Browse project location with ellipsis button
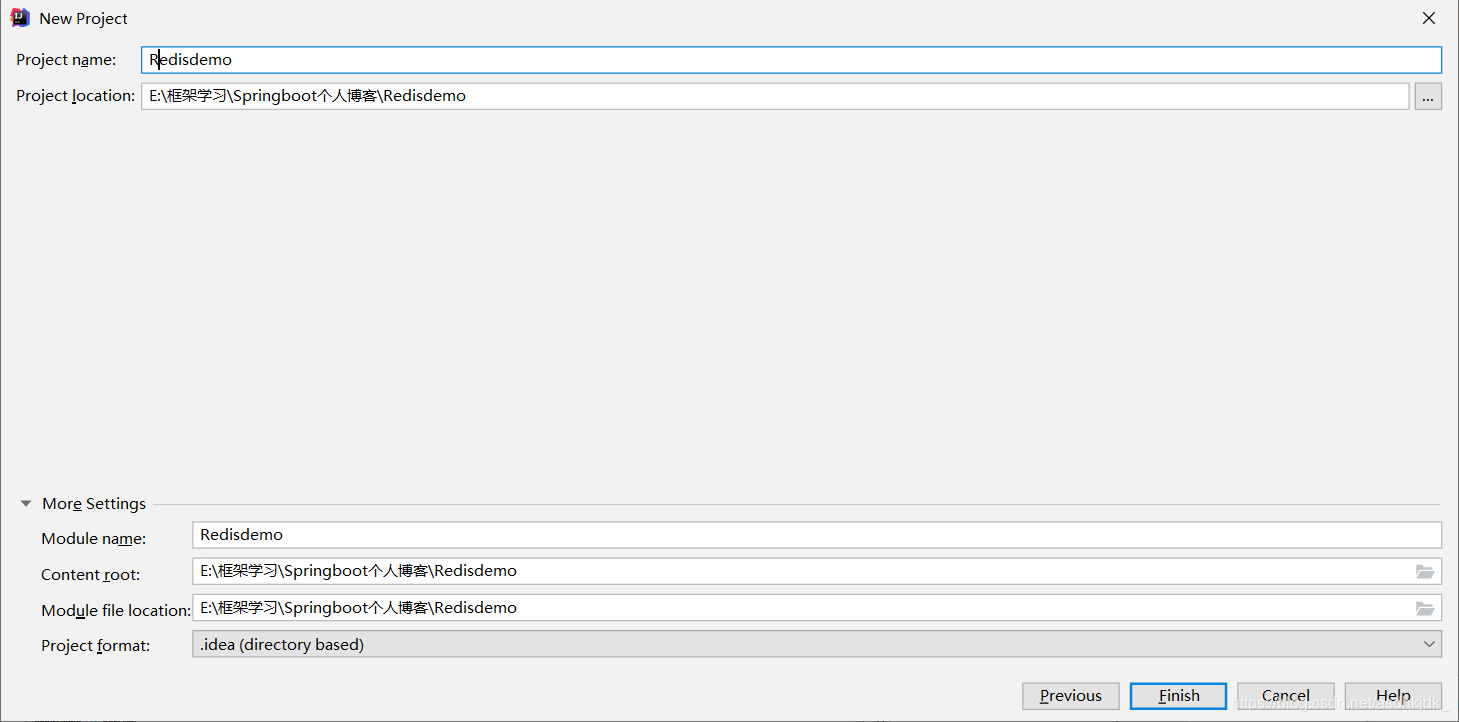The image size is (1459, 722). (1428, 96)
